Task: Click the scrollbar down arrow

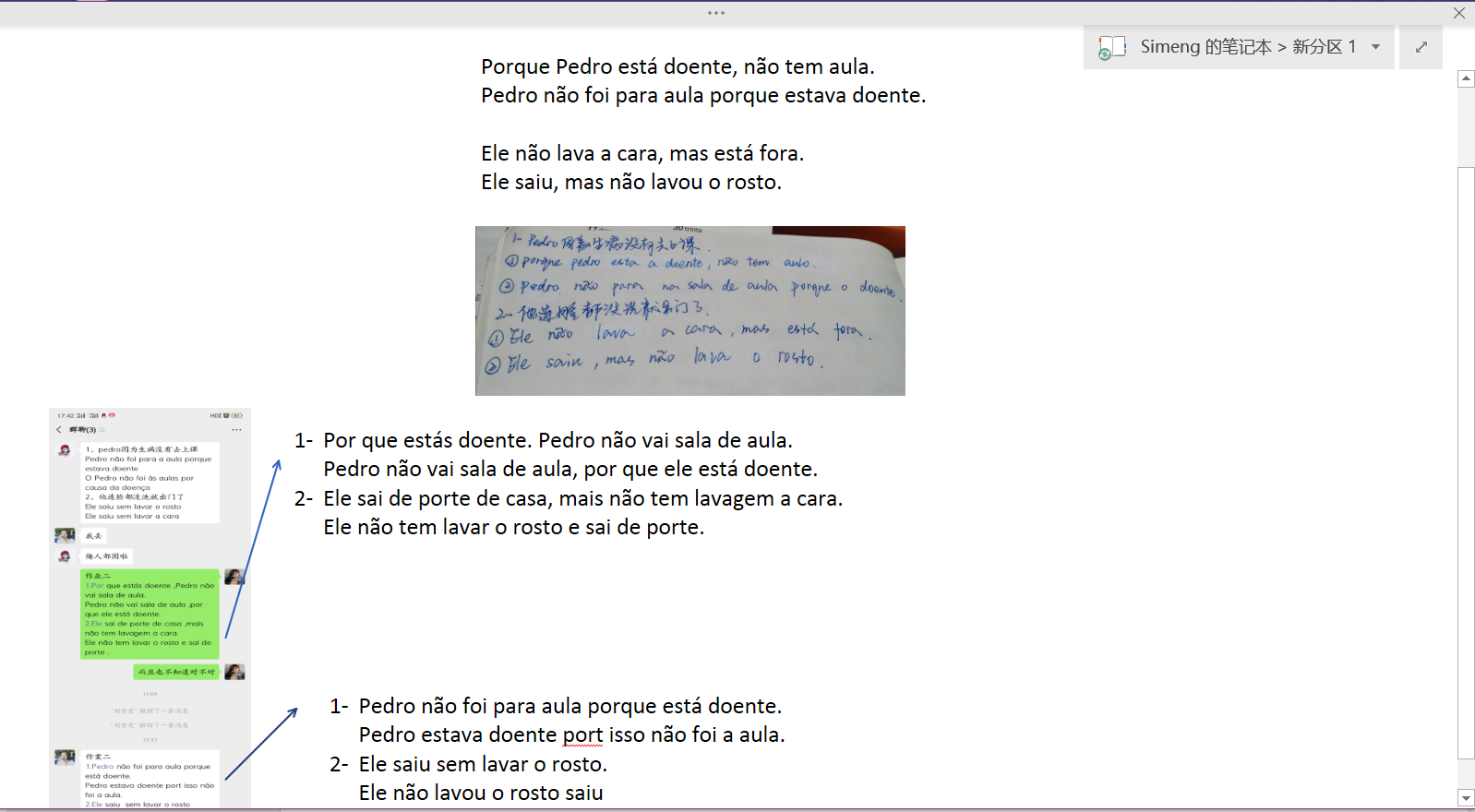Action: [1466, 798]
